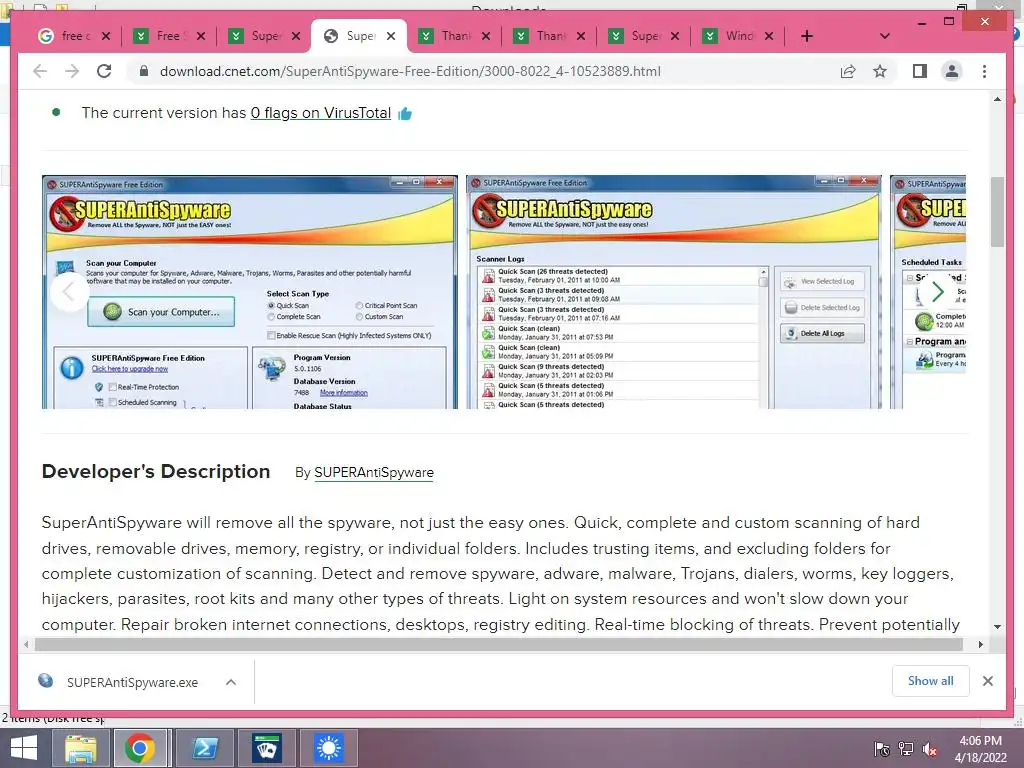Click the SUPERAntiSpyware.exe download file icon
The height and width of the screenshot is (768, 1024).
46,681
